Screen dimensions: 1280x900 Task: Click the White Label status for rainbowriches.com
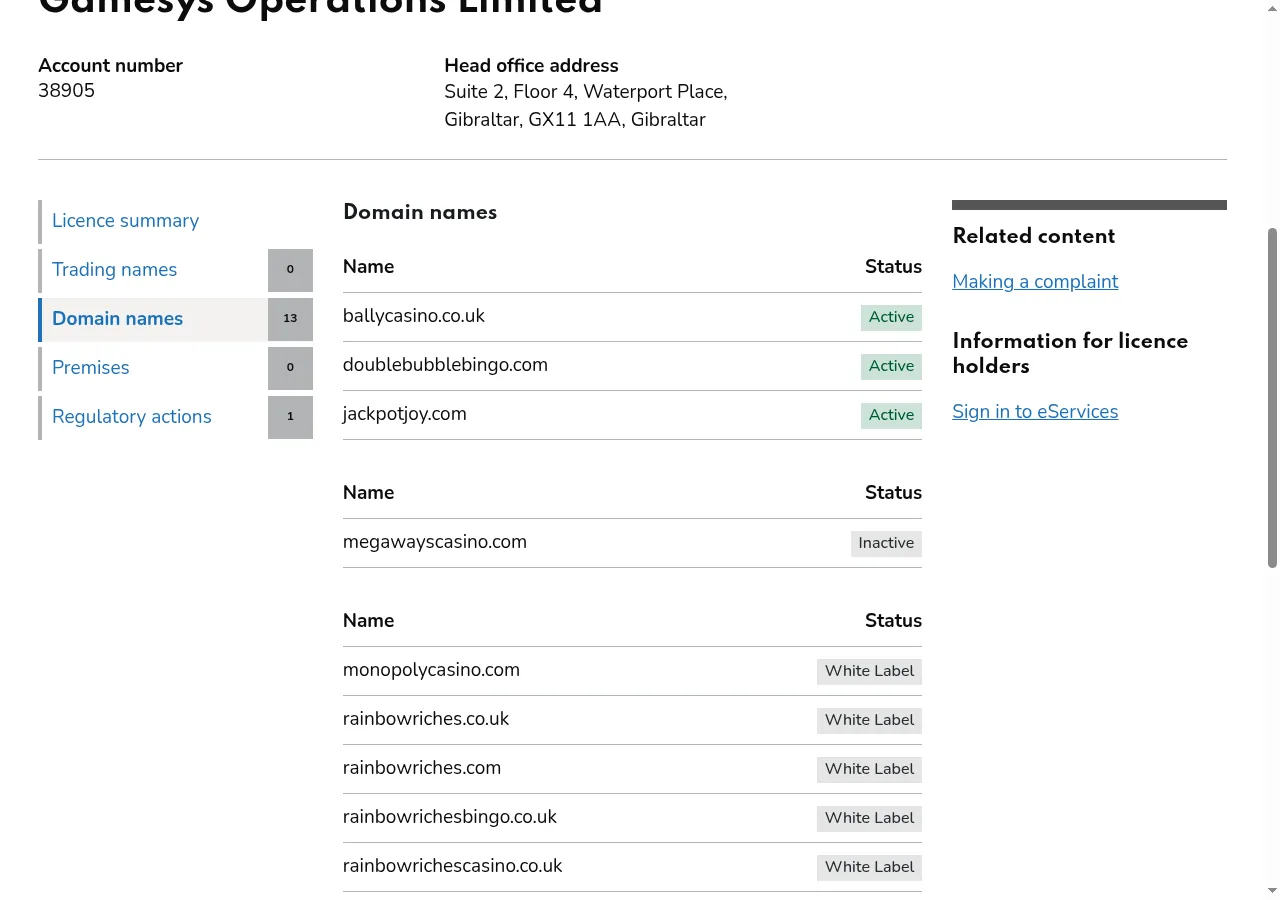pos(869,769)
